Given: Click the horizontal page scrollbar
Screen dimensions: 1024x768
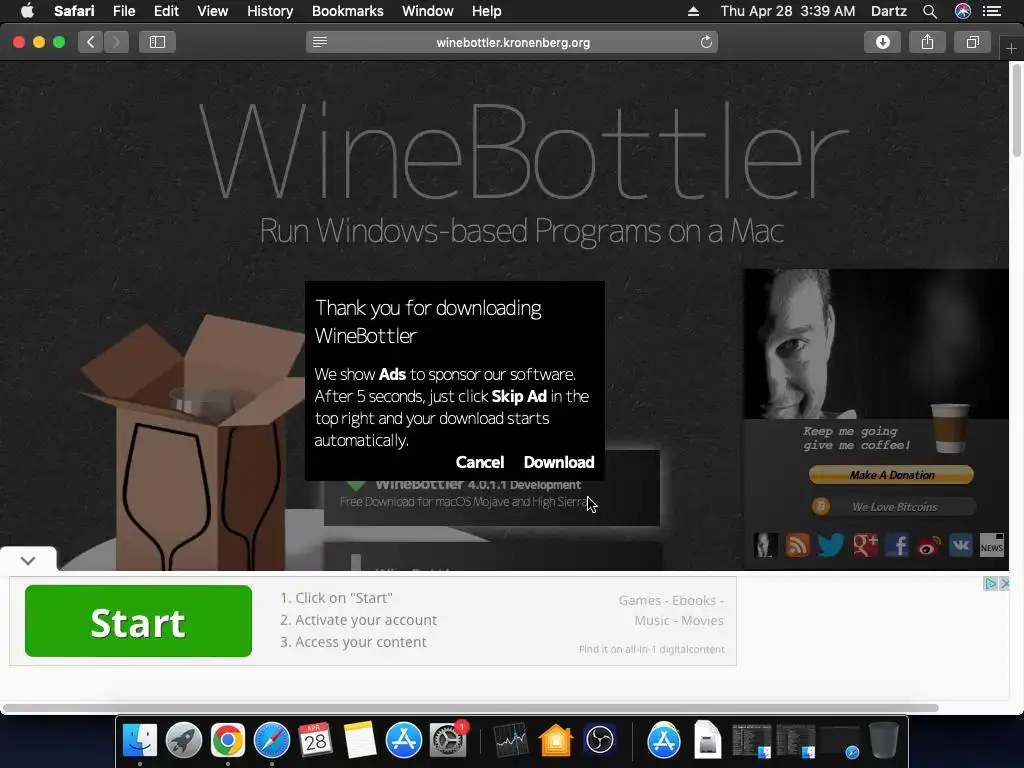Looking at the screenshot, I should click(x=470, y=708).
